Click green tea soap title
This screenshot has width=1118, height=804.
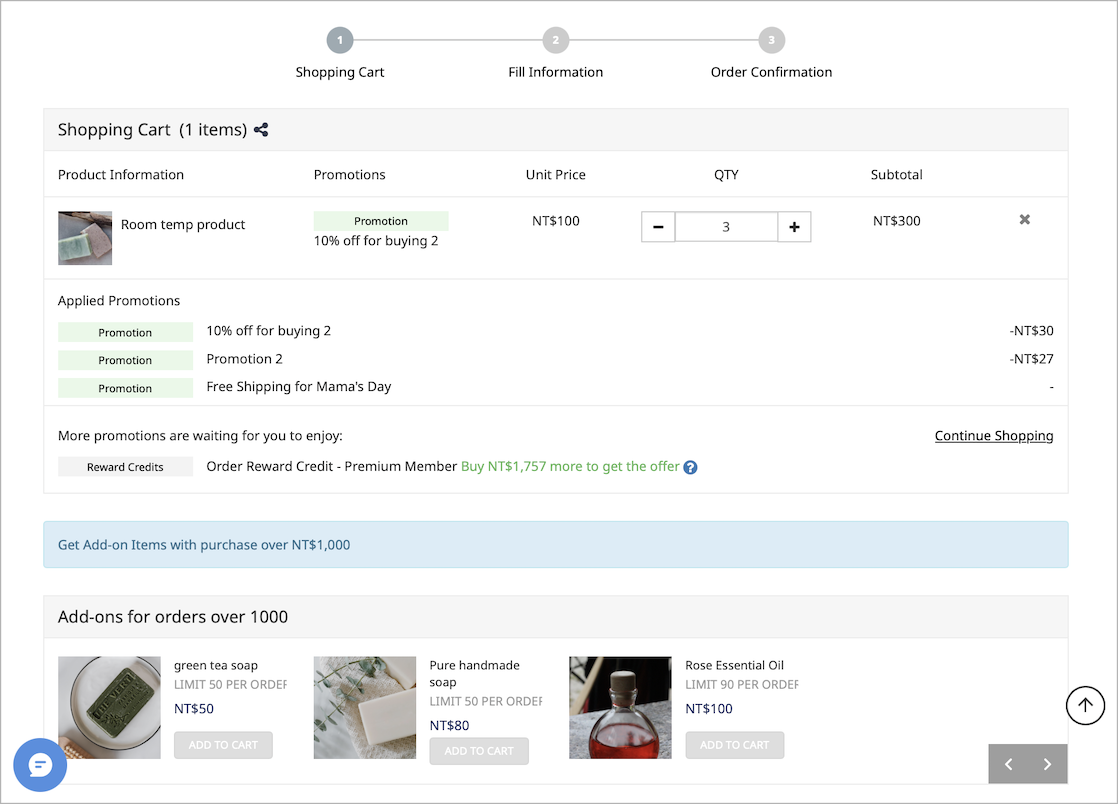216,665
